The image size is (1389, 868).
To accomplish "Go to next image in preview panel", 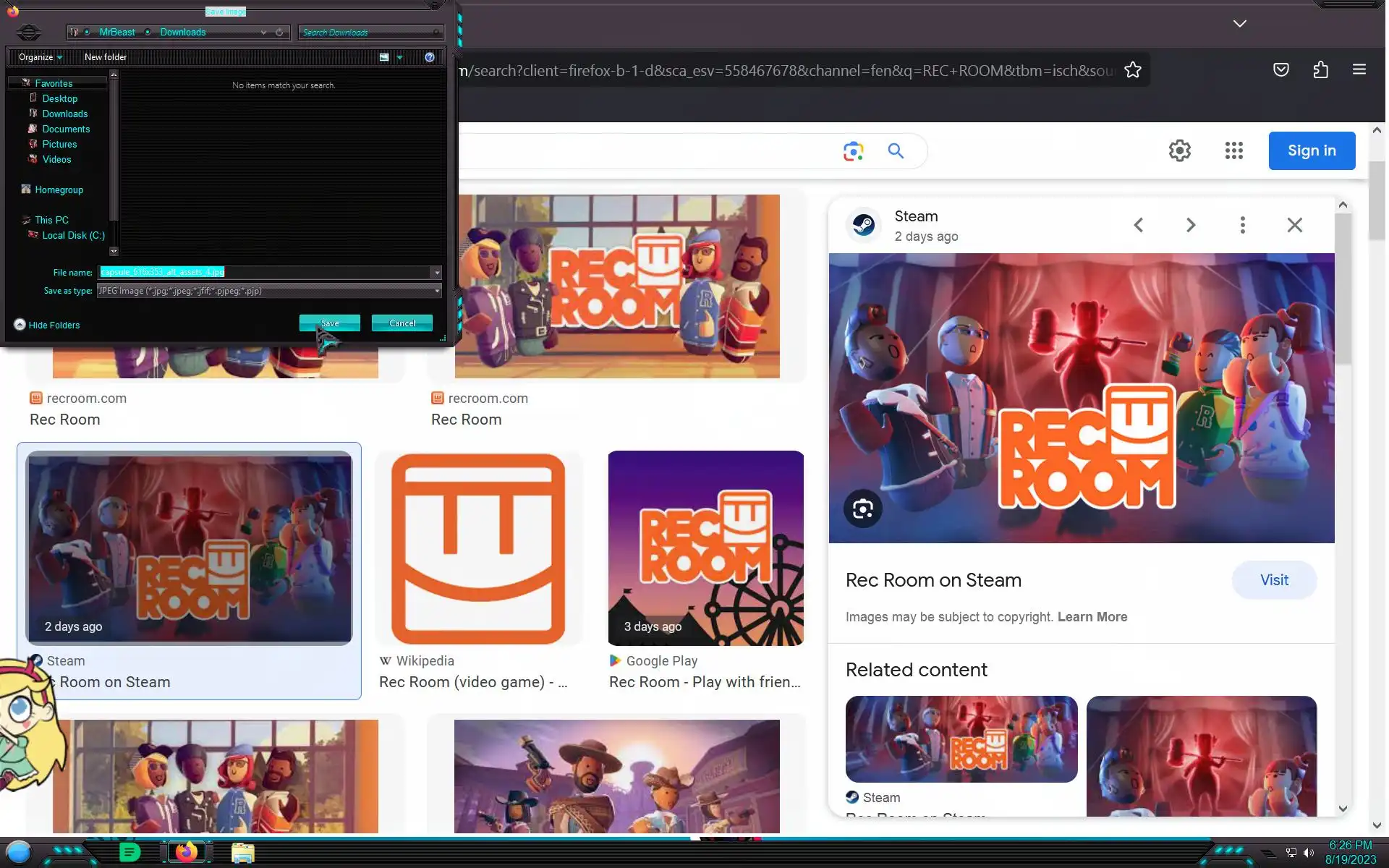I will 1191,225.
